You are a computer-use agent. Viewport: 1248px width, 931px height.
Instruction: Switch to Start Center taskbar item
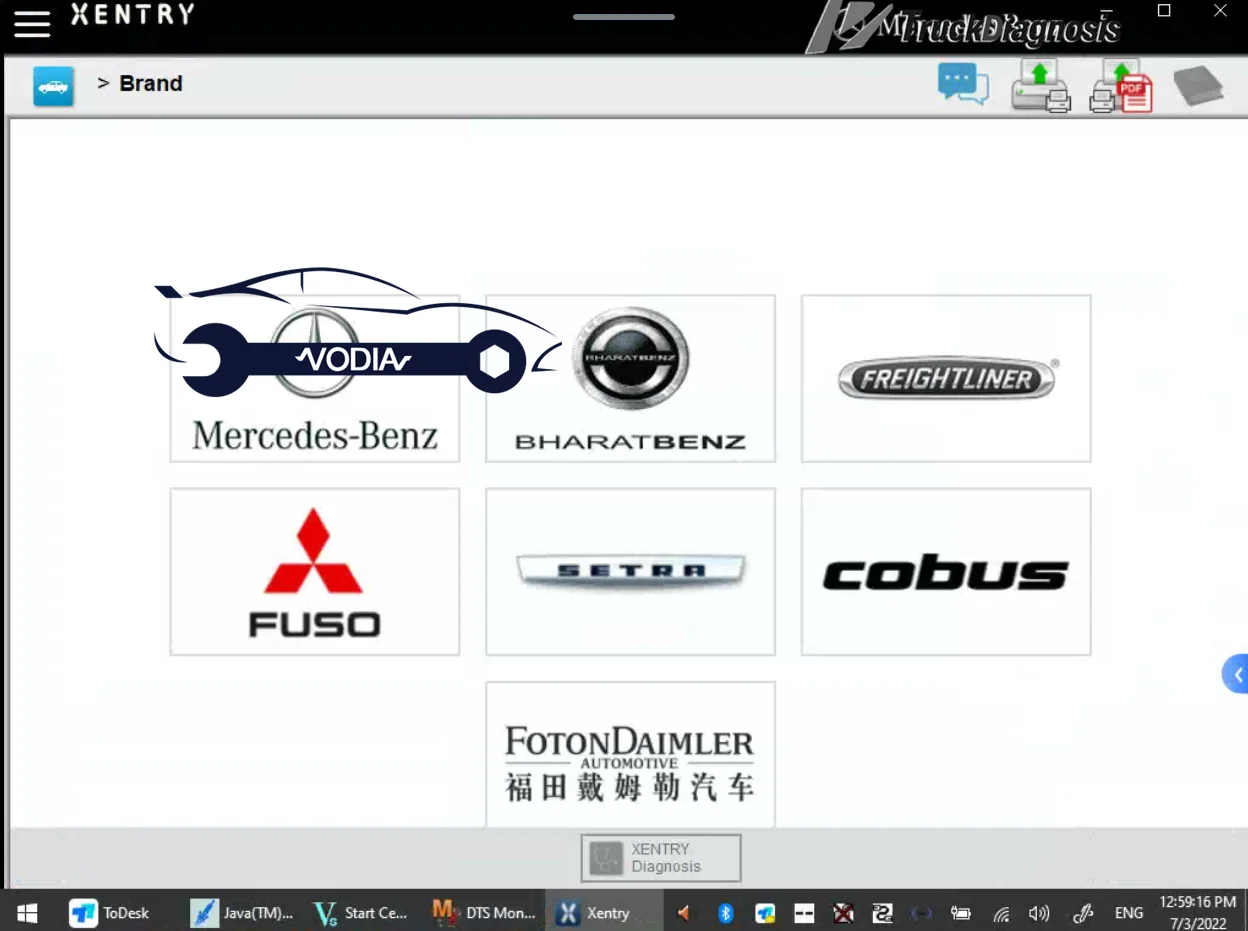click(361, 913)
